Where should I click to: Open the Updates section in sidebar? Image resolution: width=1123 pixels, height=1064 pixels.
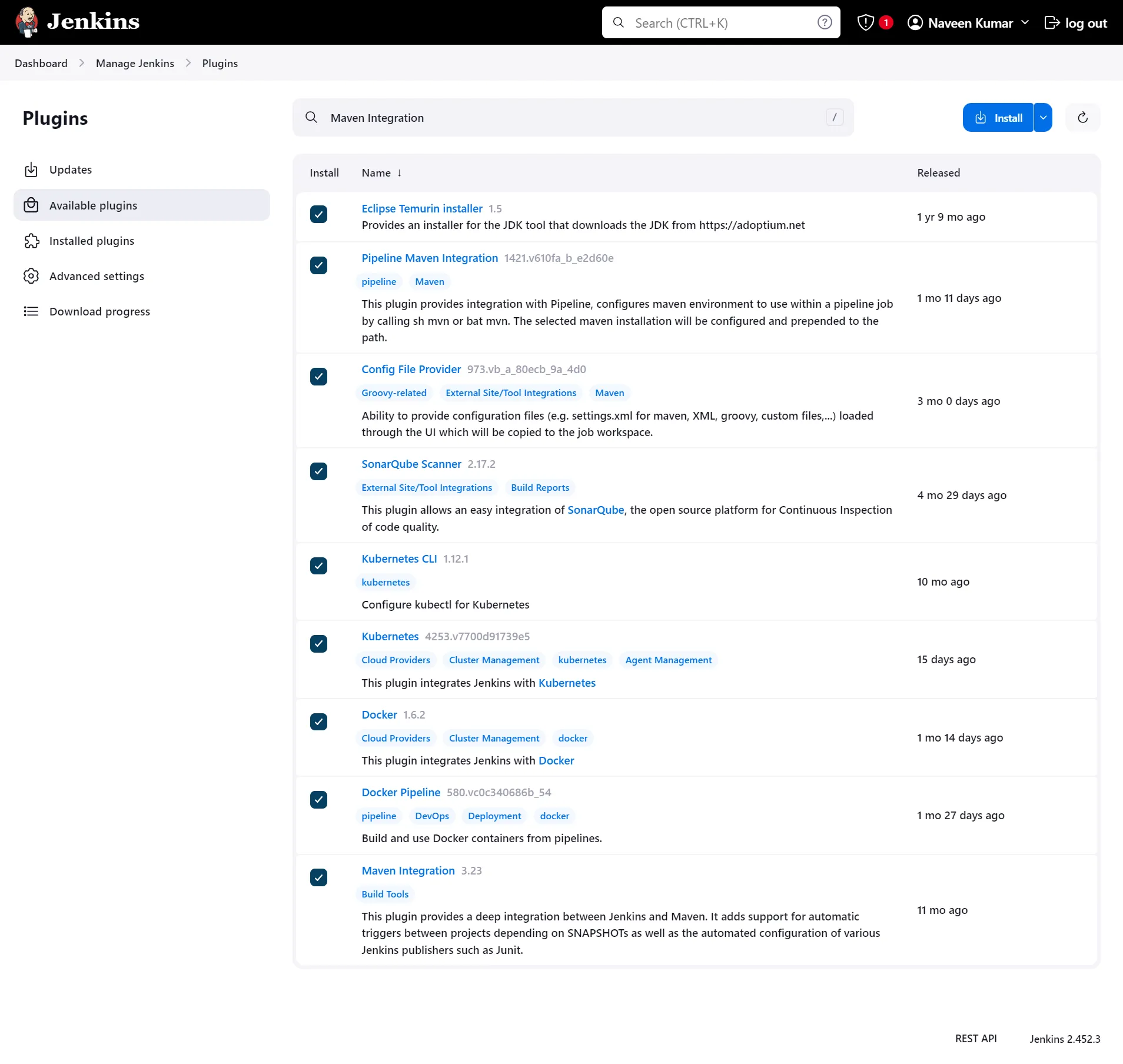pos(142,169)
